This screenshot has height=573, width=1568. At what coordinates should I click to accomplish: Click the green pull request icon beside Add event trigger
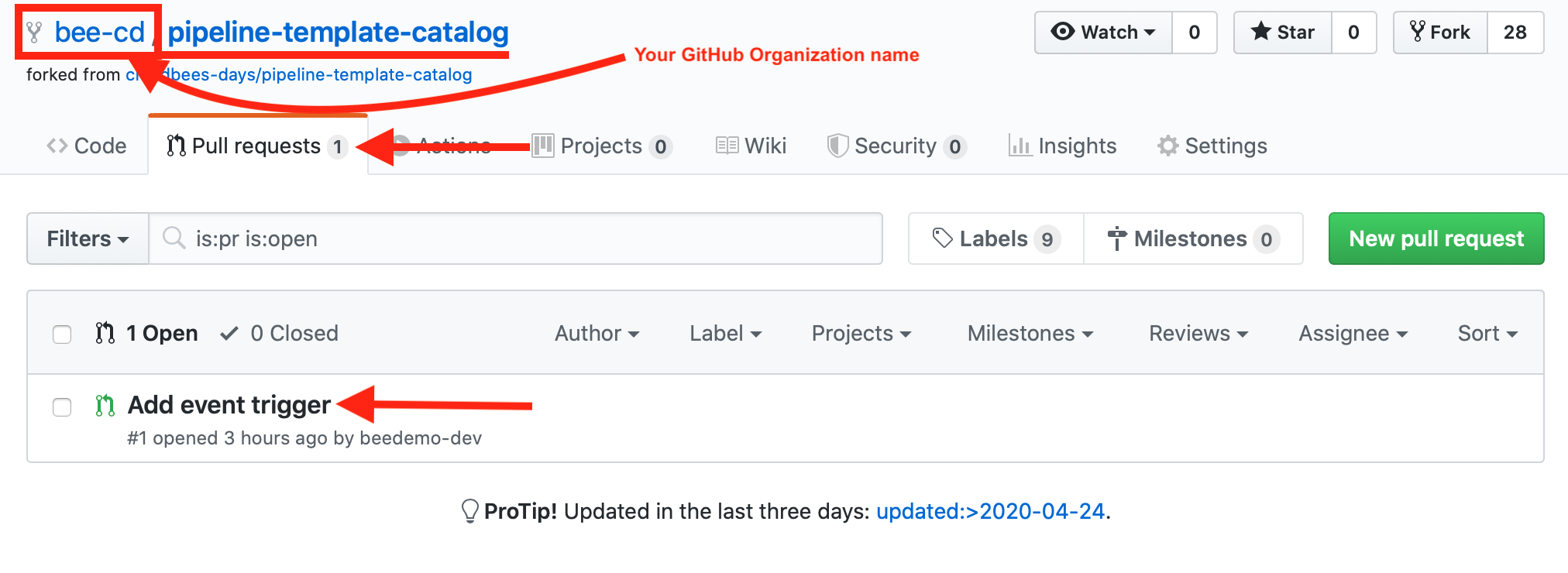pyautogui.click(x=105, y=405)
